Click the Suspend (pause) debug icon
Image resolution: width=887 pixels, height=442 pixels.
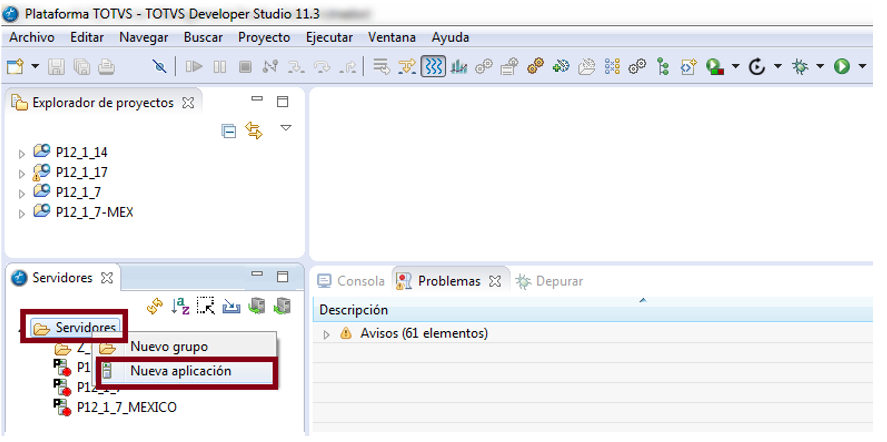click(219, 67)
